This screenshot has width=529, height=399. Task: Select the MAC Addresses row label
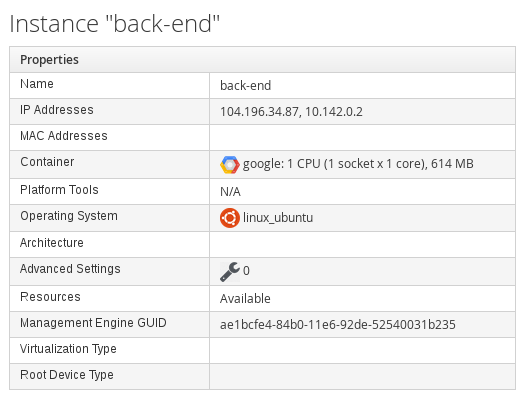click(x=63, y=136)
